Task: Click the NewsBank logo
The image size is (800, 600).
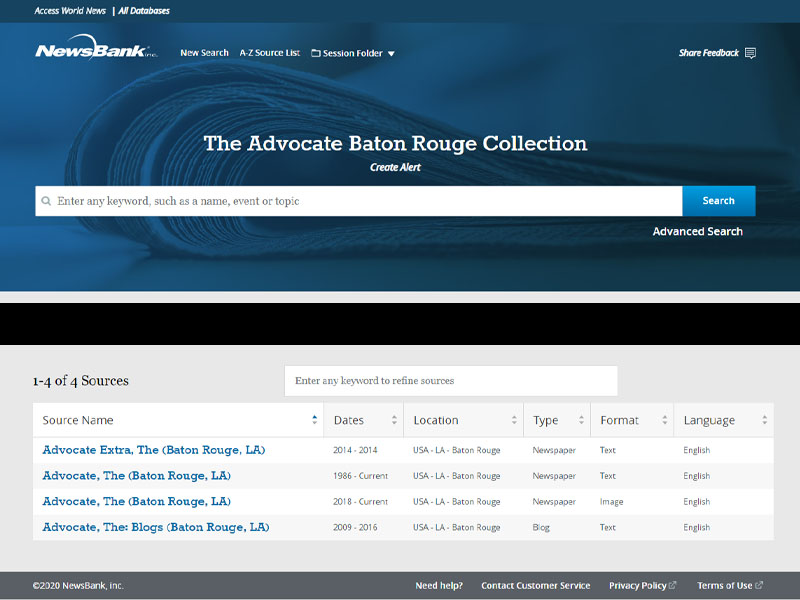Action: (96, 48)
